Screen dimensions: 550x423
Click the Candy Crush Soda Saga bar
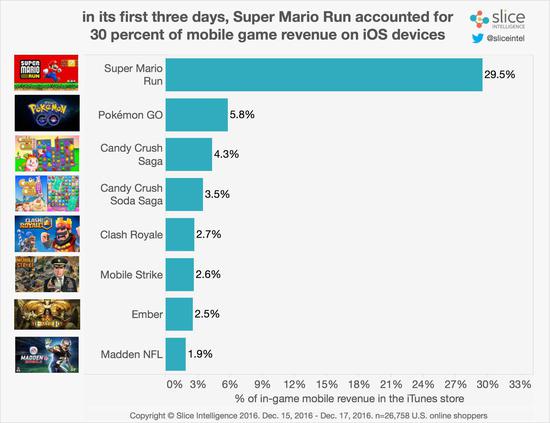(x=184, y=194)
